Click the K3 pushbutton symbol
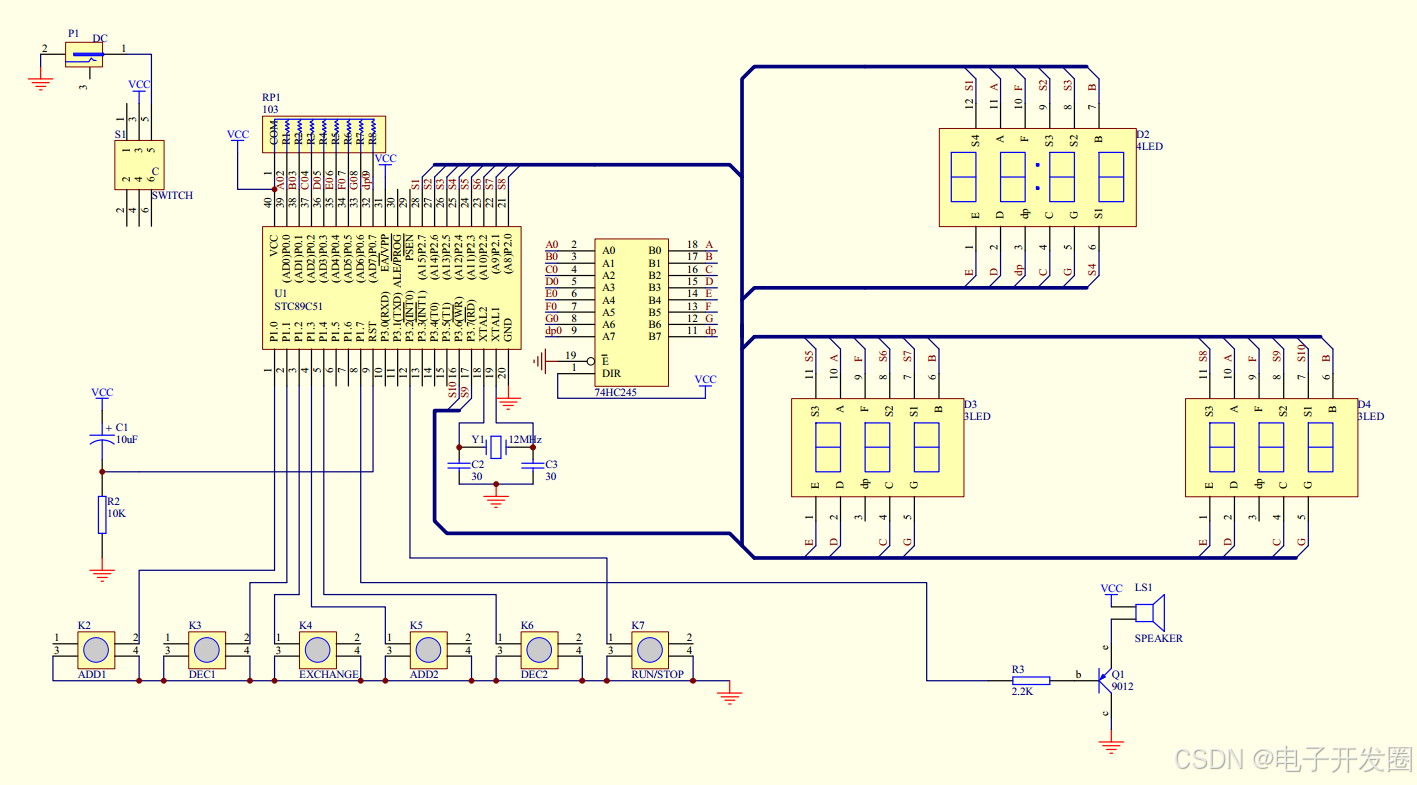The image size is (1417, 785). [x=206, y=650]
